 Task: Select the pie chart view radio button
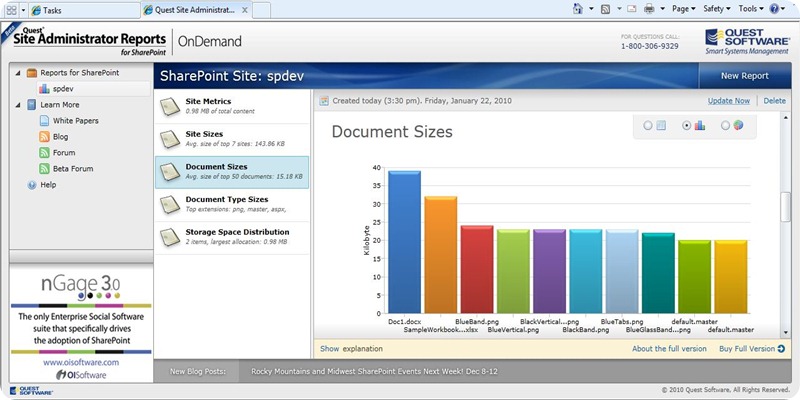(725, 126)
